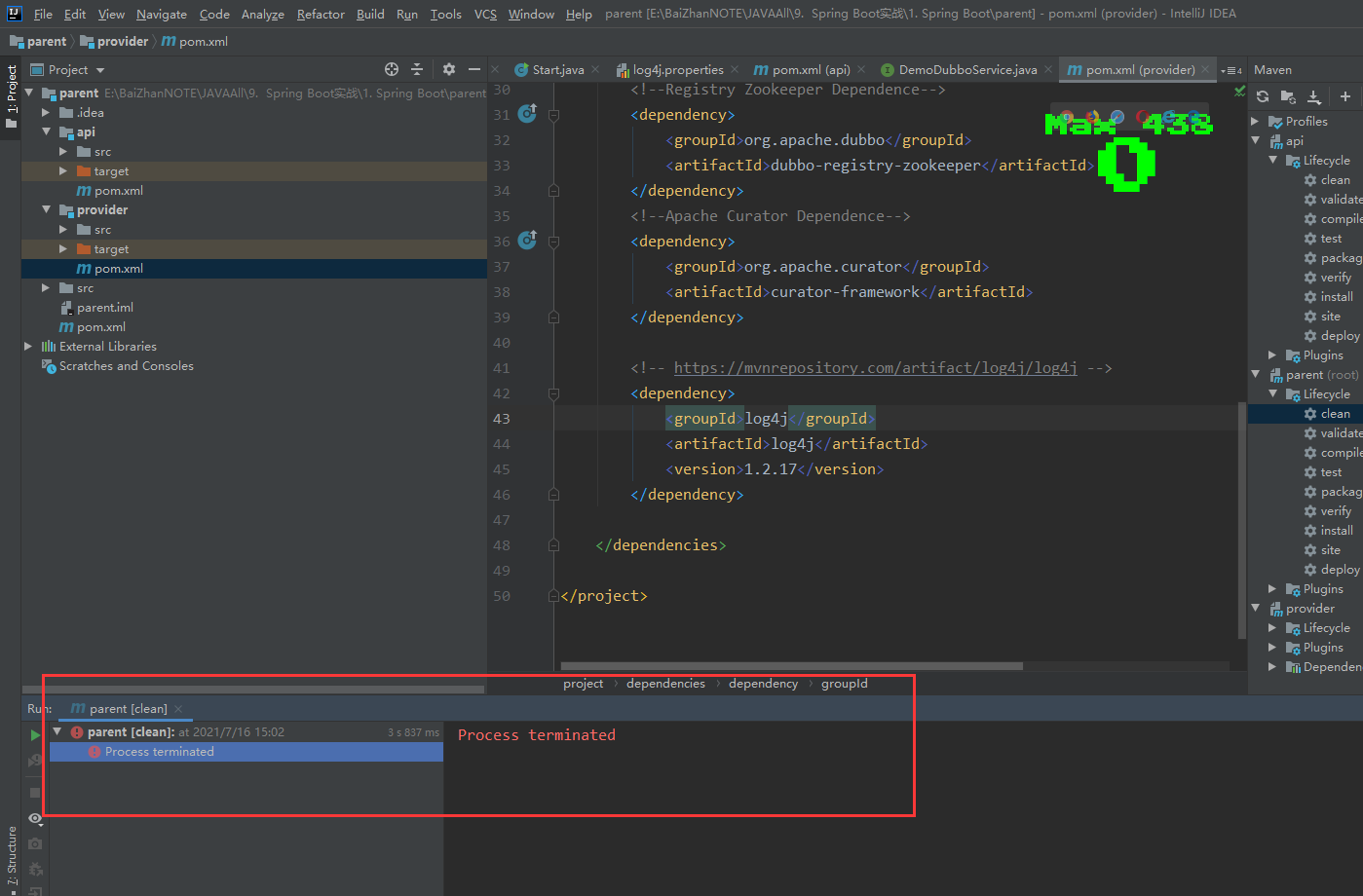Expand Plugins under api in Maven panel
Image resolution: width=1363 pixels, height=896 pixels.
[1273, 355]
